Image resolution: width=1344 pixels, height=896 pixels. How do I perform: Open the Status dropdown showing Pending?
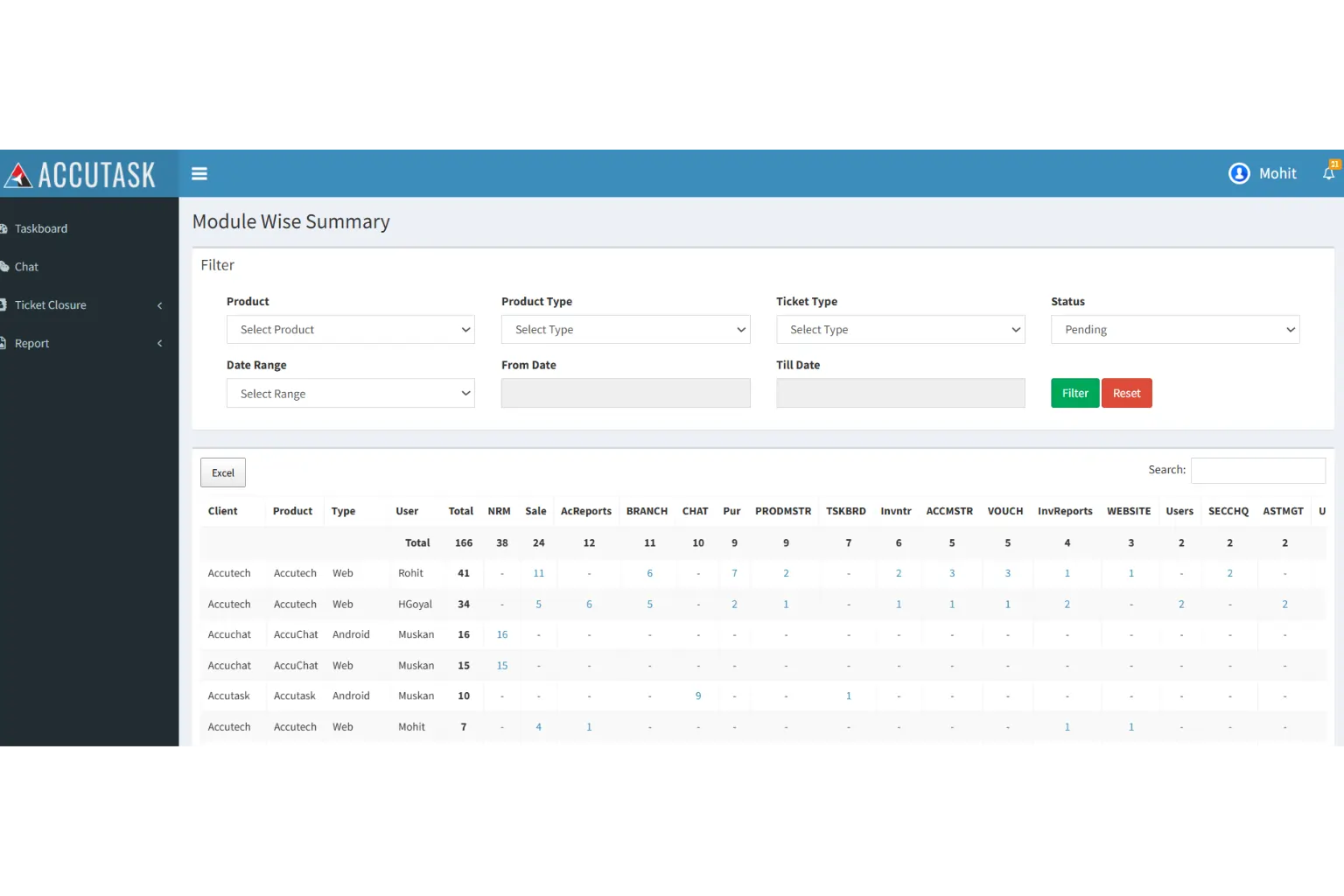1175,330
